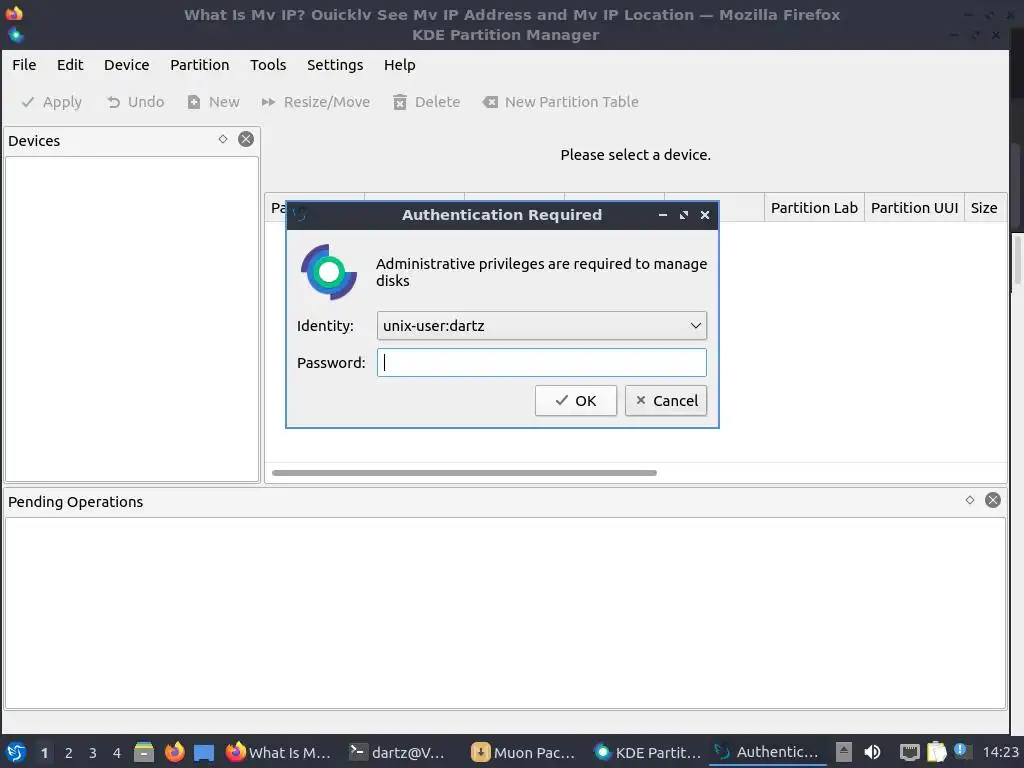The width and height of the screenshot is (1024, 768).
Task: Expand the Identity dropdown
Action: click(x=541, y=325)
